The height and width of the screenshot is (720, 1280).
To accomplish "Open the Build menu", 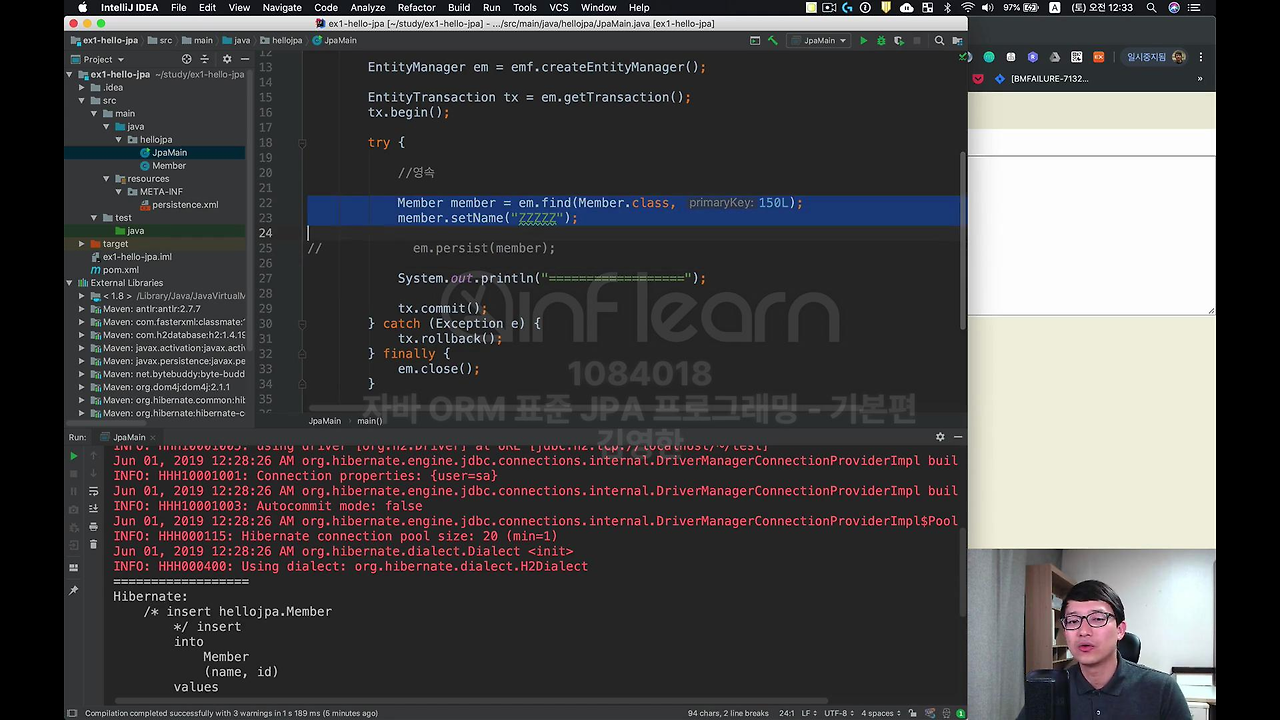I will point(459,7).
